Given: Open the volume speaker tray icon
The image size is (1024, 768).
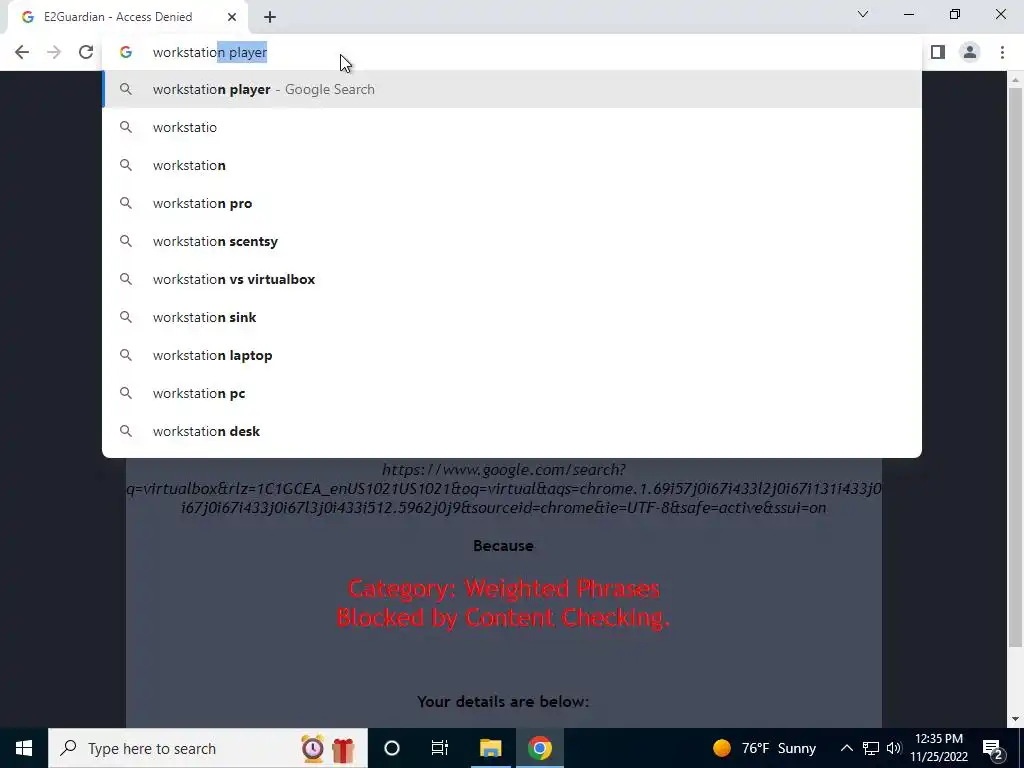Looking at the screenshot, I should [894, 748].
